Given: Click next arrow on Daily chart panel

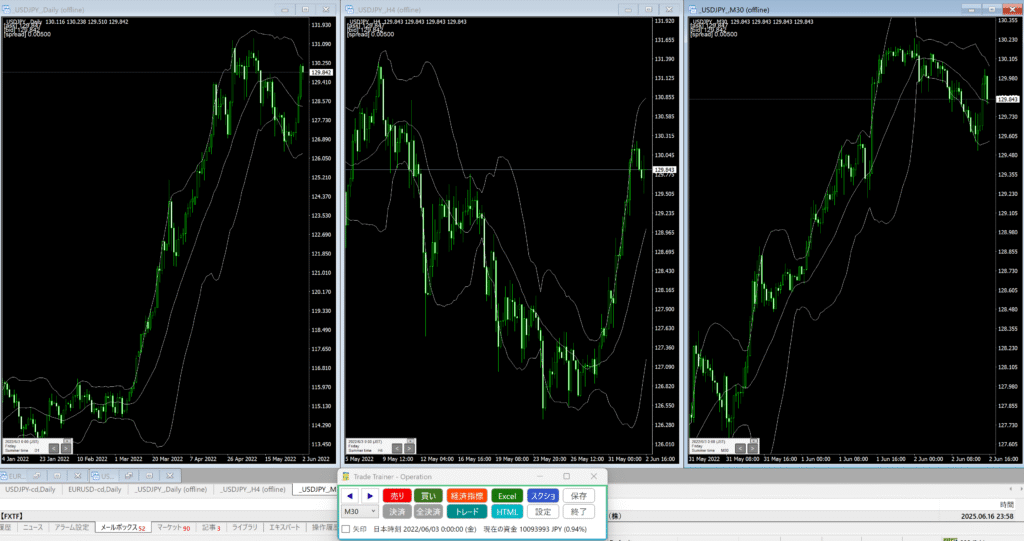Looking at the screenshot, I should pos(66,449).
